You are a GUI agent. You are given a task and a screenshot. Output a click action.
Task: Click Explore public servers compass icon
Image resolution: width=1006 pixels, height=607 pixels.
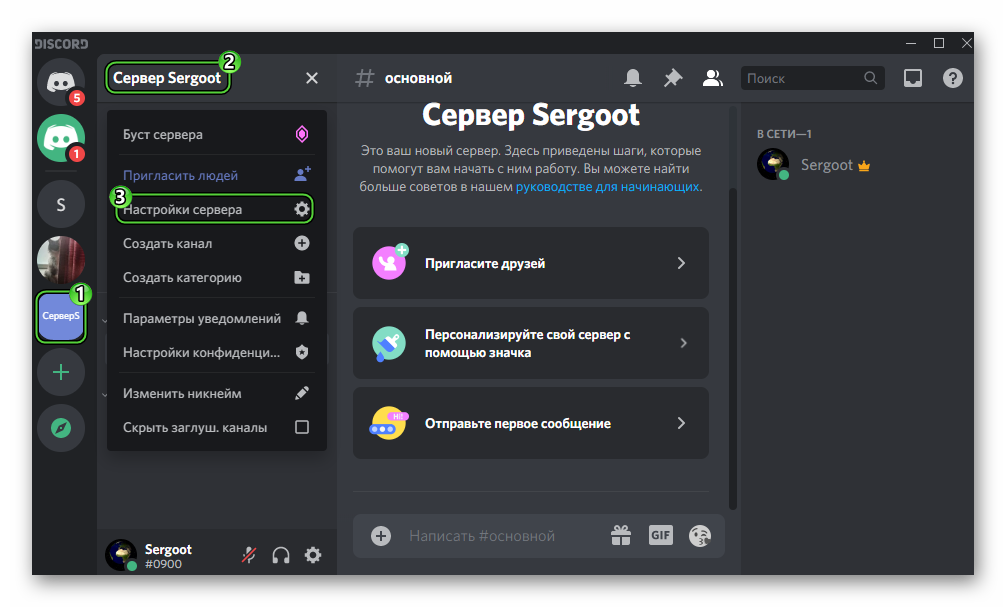(61, 428)
